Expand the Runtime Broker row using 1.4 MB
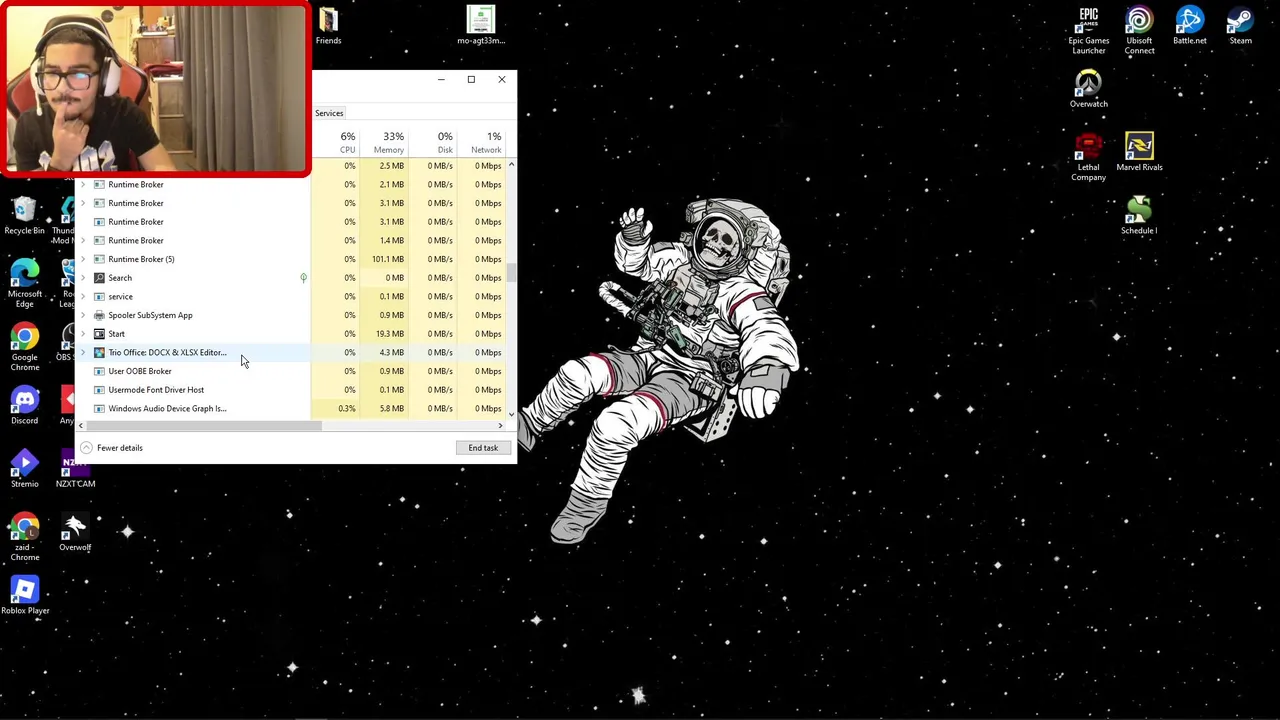The width and height of the screenshot is (1280, 720). coord(83,240)
